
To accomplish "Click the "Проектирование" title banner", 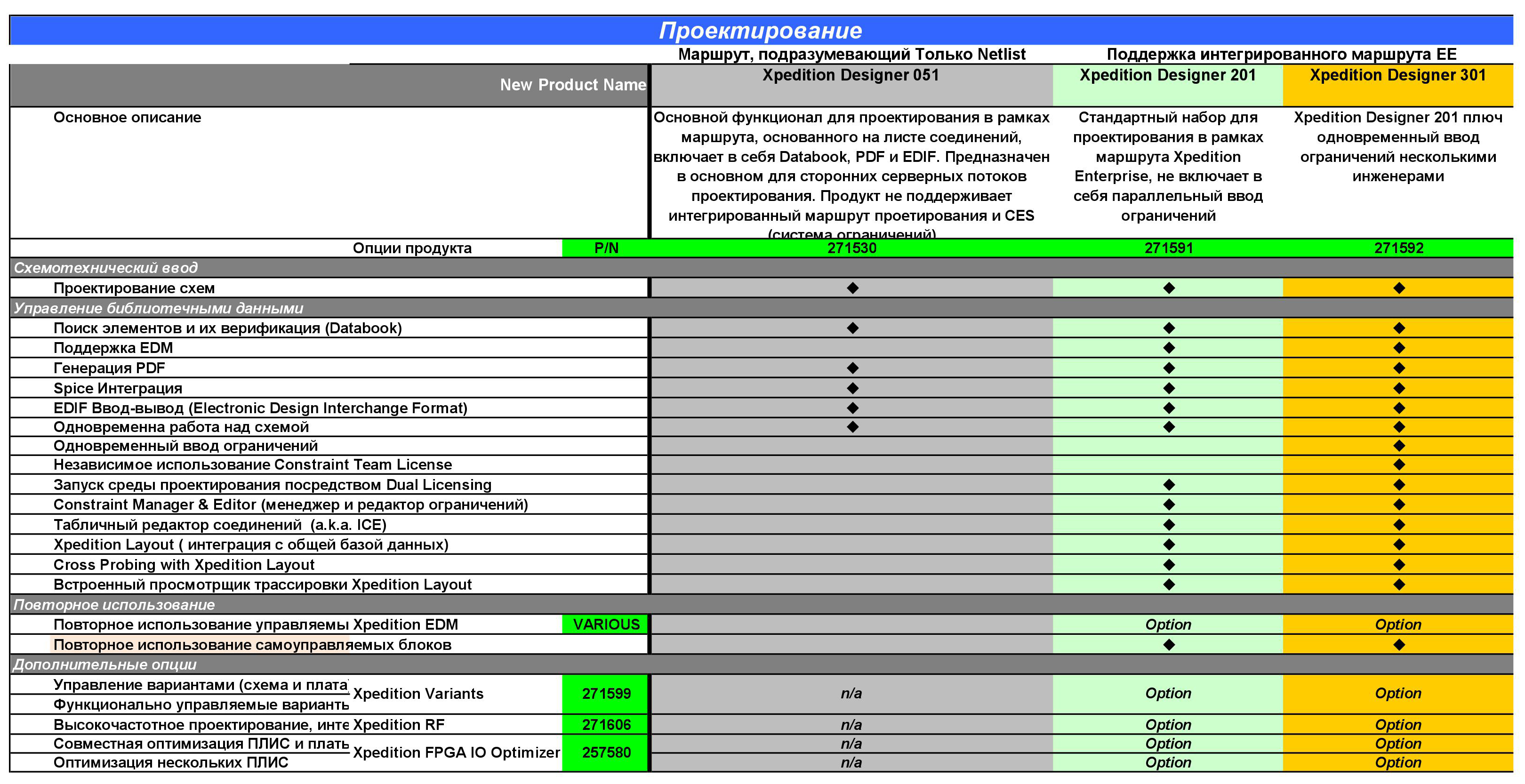I will pyautogui.click(x=761, y=31).
